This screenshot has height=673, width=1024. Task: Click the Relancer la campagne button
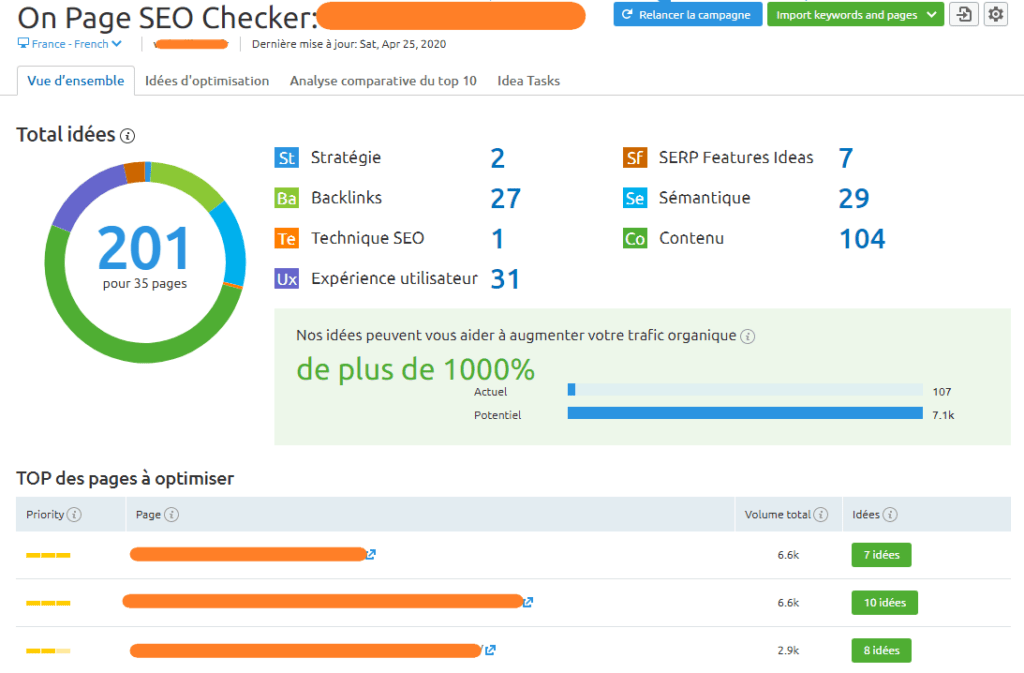point(687,14)
